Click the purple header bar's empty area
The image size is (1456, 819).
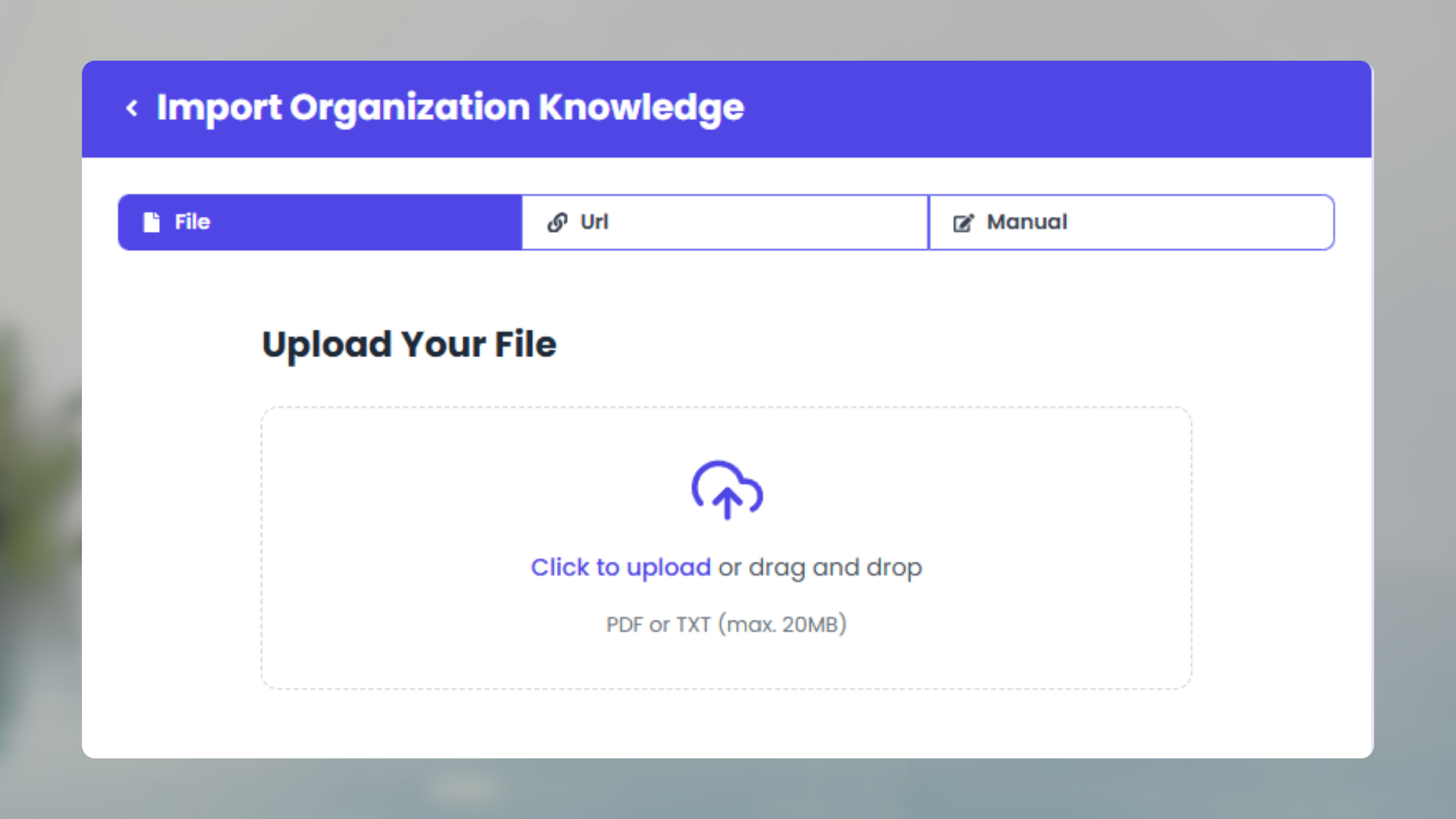pyautogui.click(x=1062, y=108)
